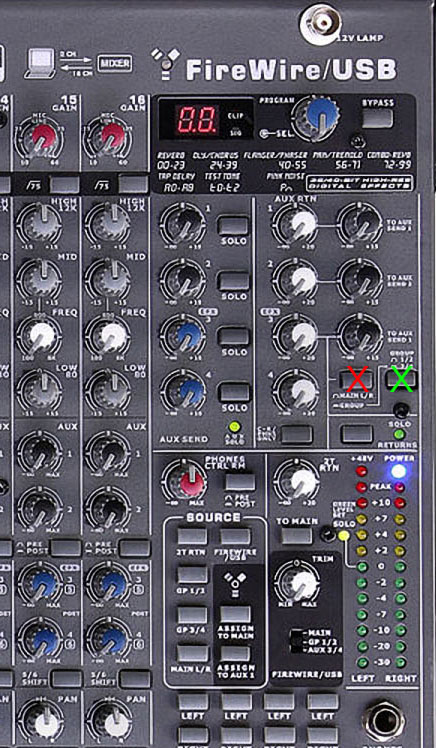Click channel 15 red GAIN knob
Screen dimensions: 436x748
point(43,136)
